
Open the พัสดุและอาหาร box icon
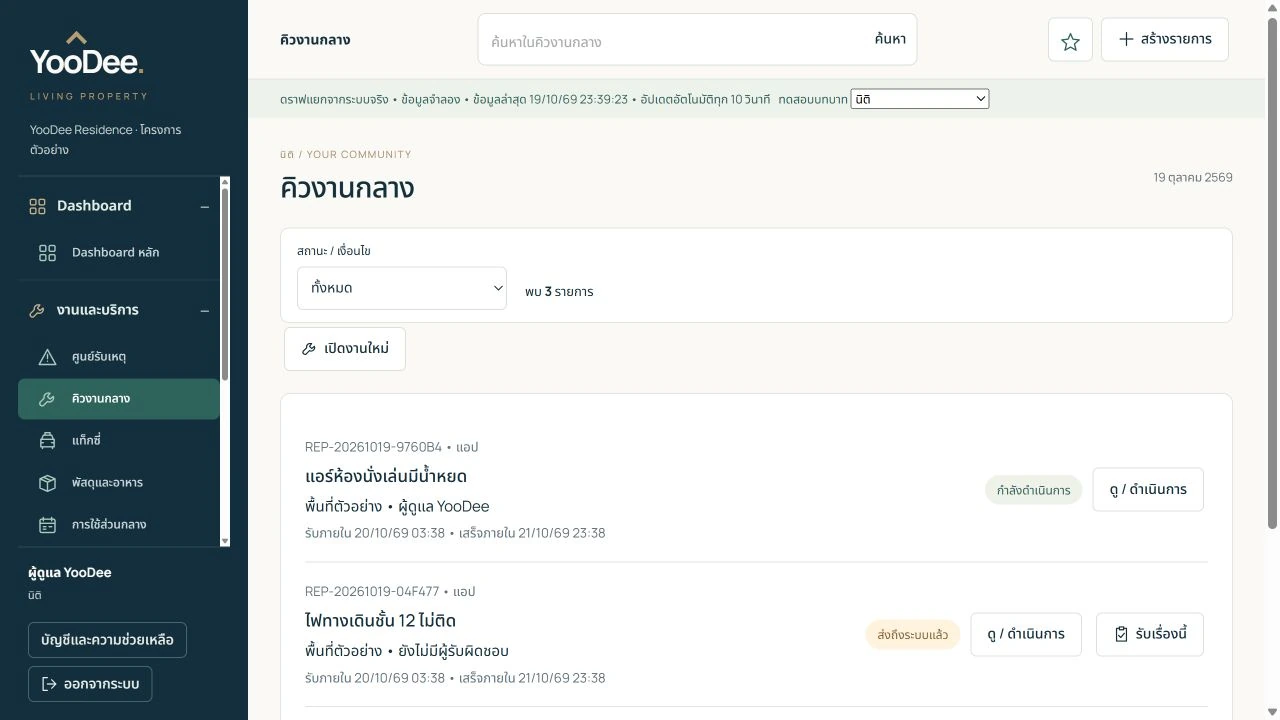pos(47,483)
